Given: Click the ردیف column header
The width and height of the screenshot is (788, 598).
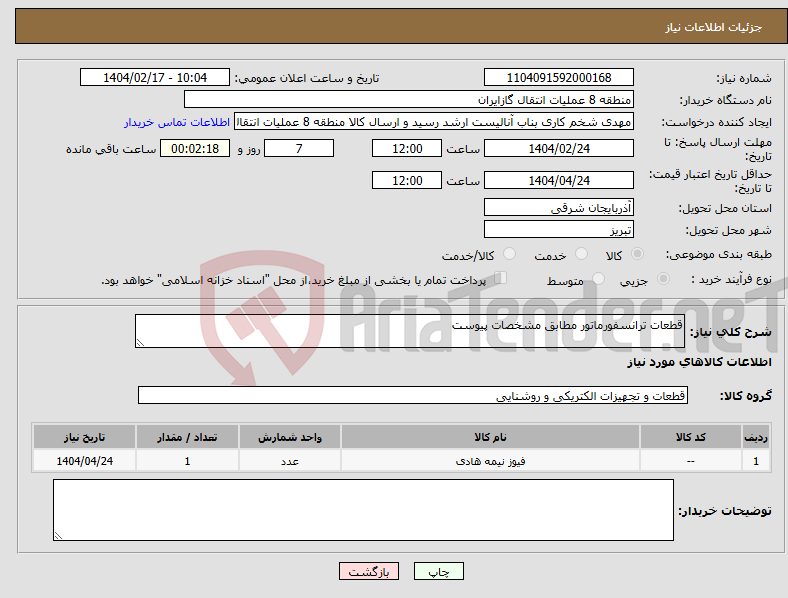Looking at the screenshot, I should pos(756,437).
